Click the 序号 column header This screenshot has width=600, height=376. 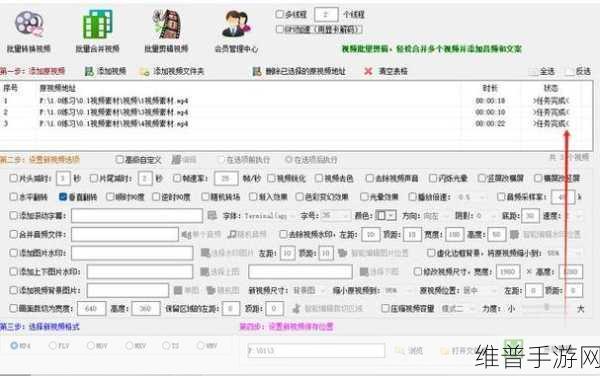(x=10, y=88)
